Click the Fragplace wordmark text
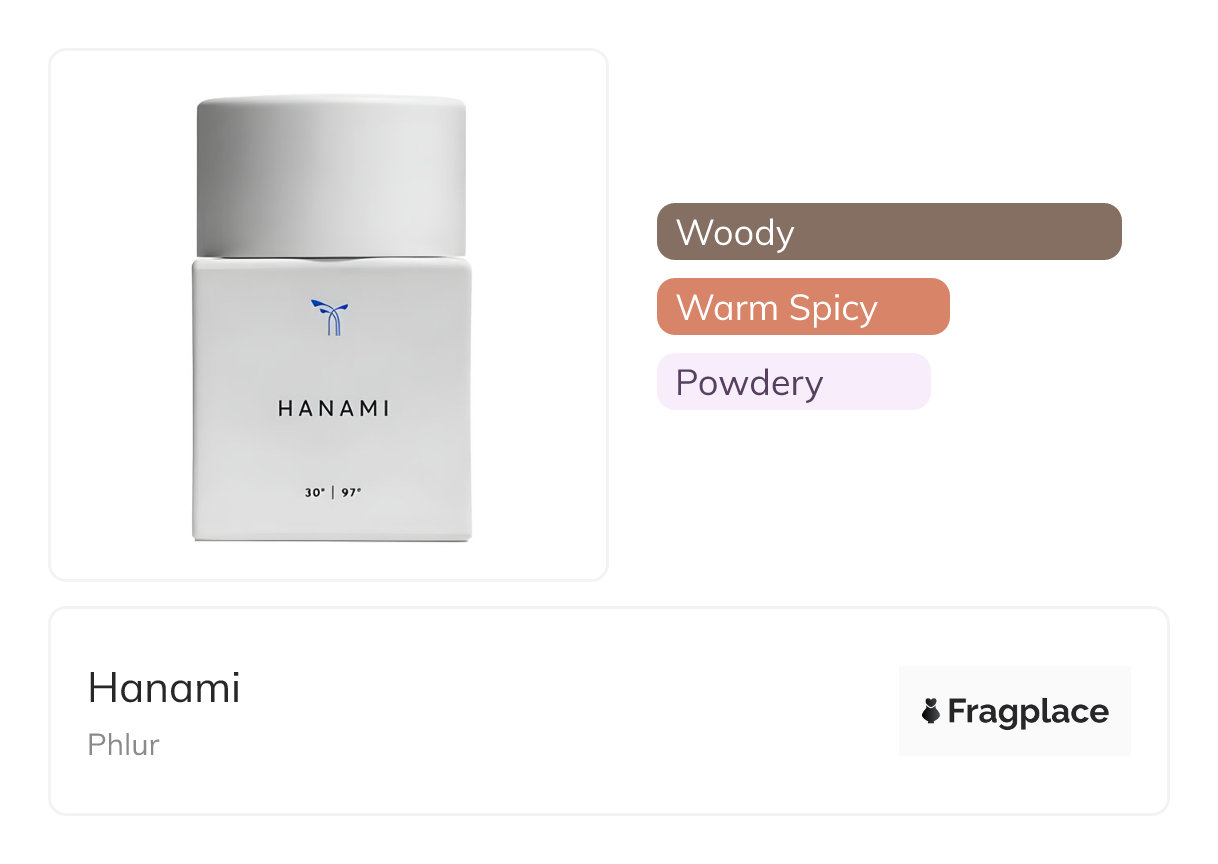The width and height of the screenshot is (1218, 864). (x=1028, y=711)
